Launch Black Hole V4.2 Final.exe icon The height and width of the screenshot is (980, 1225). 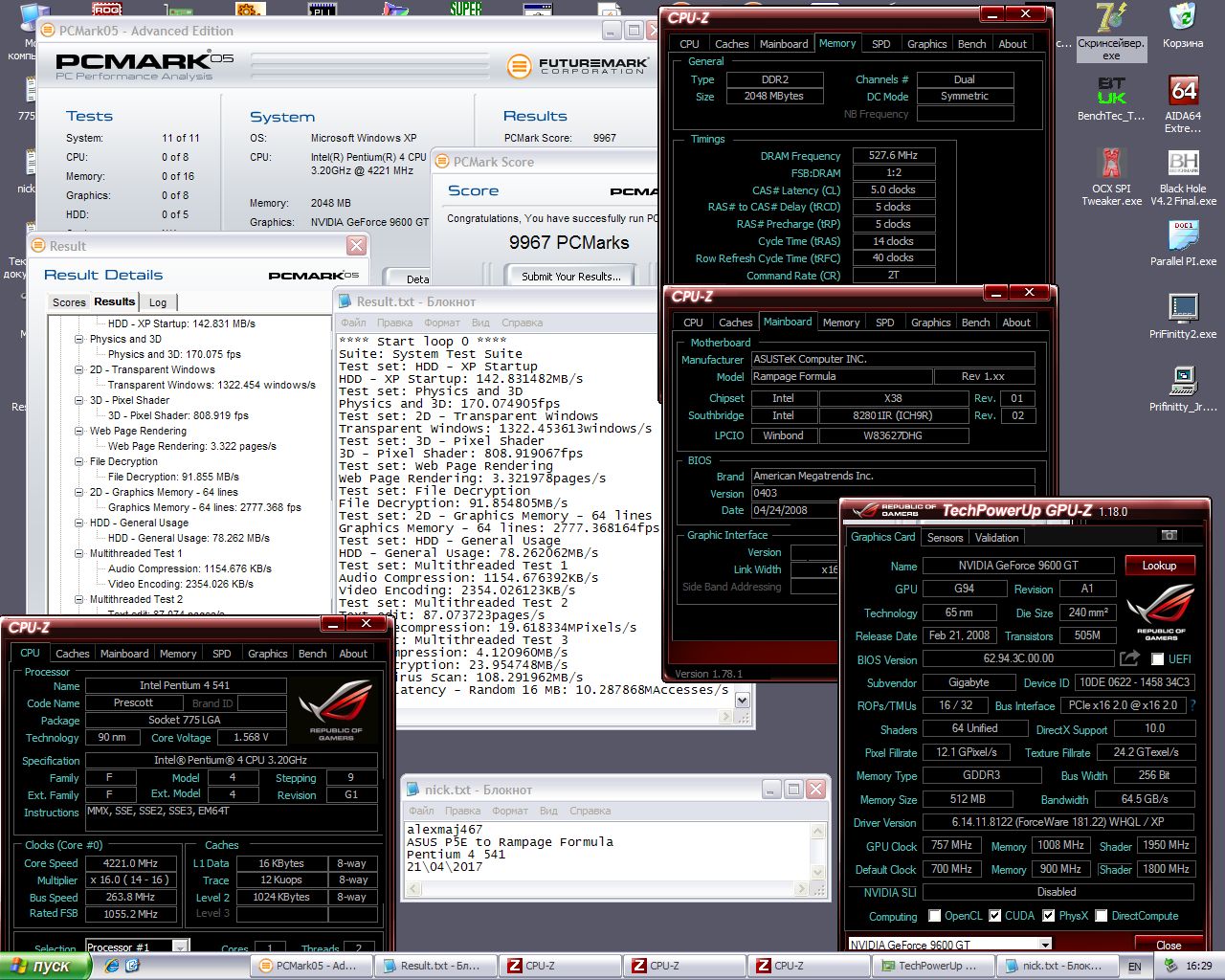tap(1183, 176)
